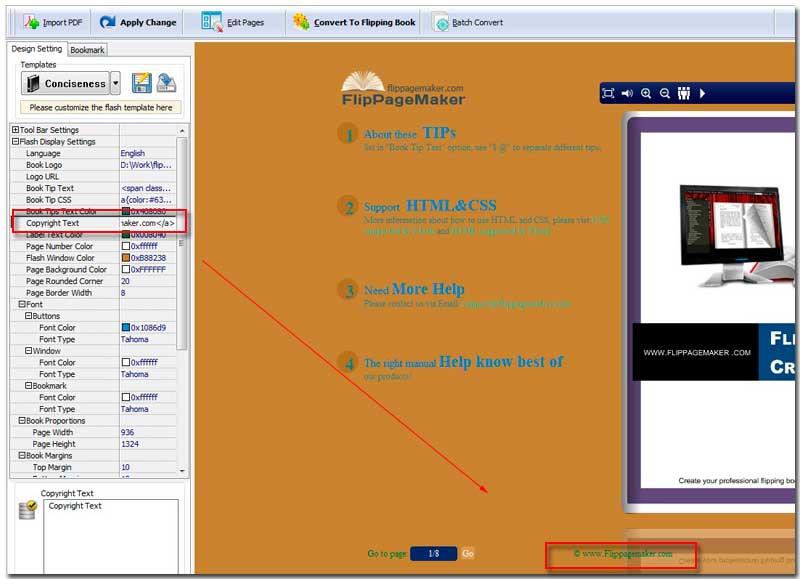Click the Conciseness template button

tap(65, 83)
